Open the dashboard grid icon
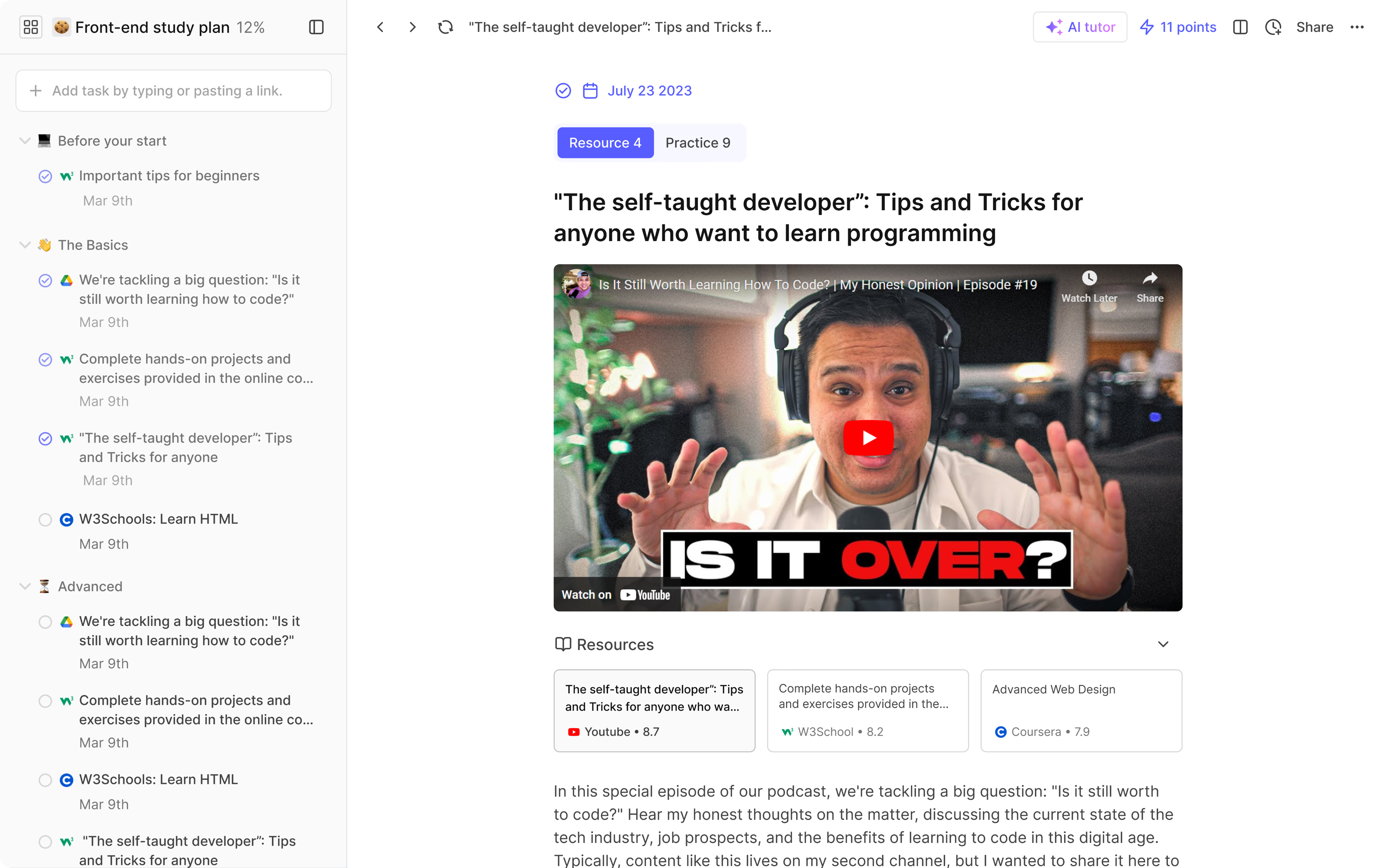The height and width of the screenshot is (868, 1389). 31,27
